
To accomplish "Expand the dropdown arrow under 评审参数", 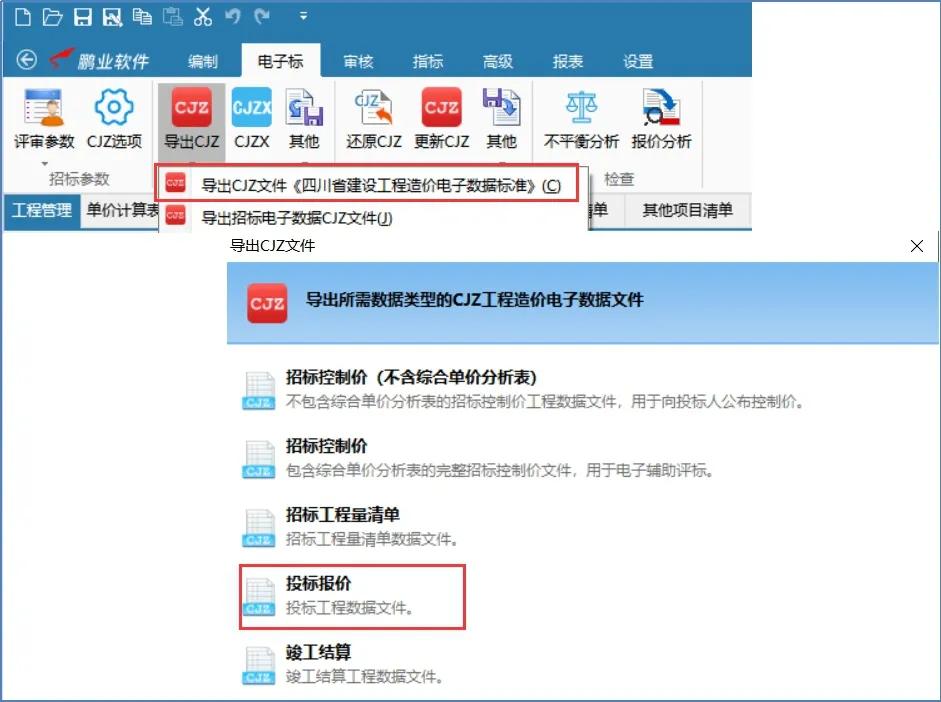I will tap(43, 163).
